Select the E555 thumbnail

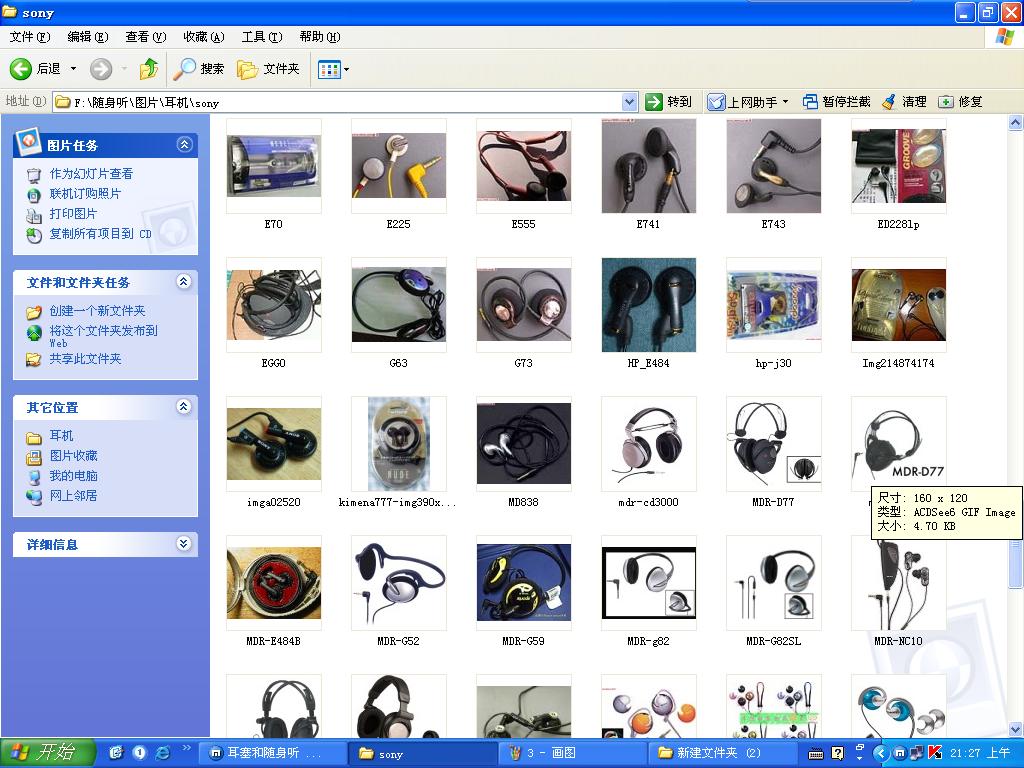point(524,166)
